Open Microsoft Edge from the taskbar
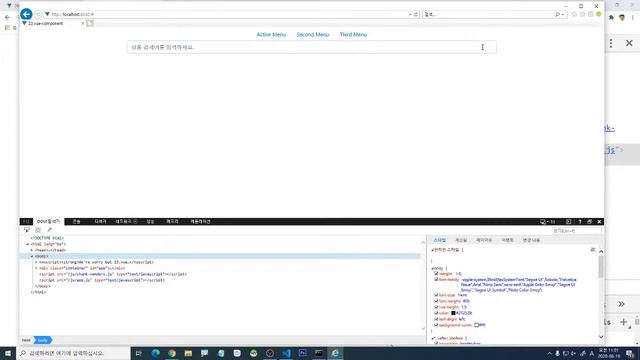Image resolution: width=640 pixels, height=360 pixels. coord(156,353)
